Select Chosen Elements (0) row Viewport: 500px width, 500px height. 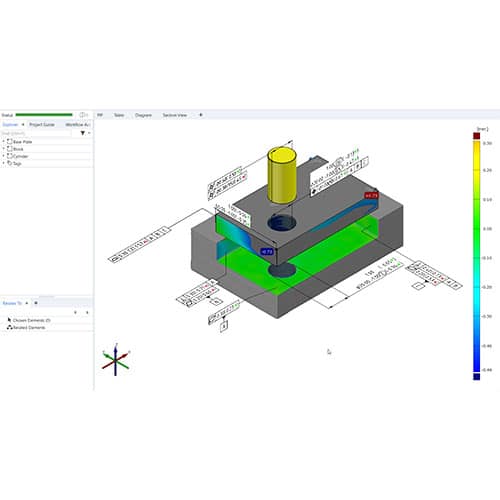click(x=47, y=320)
